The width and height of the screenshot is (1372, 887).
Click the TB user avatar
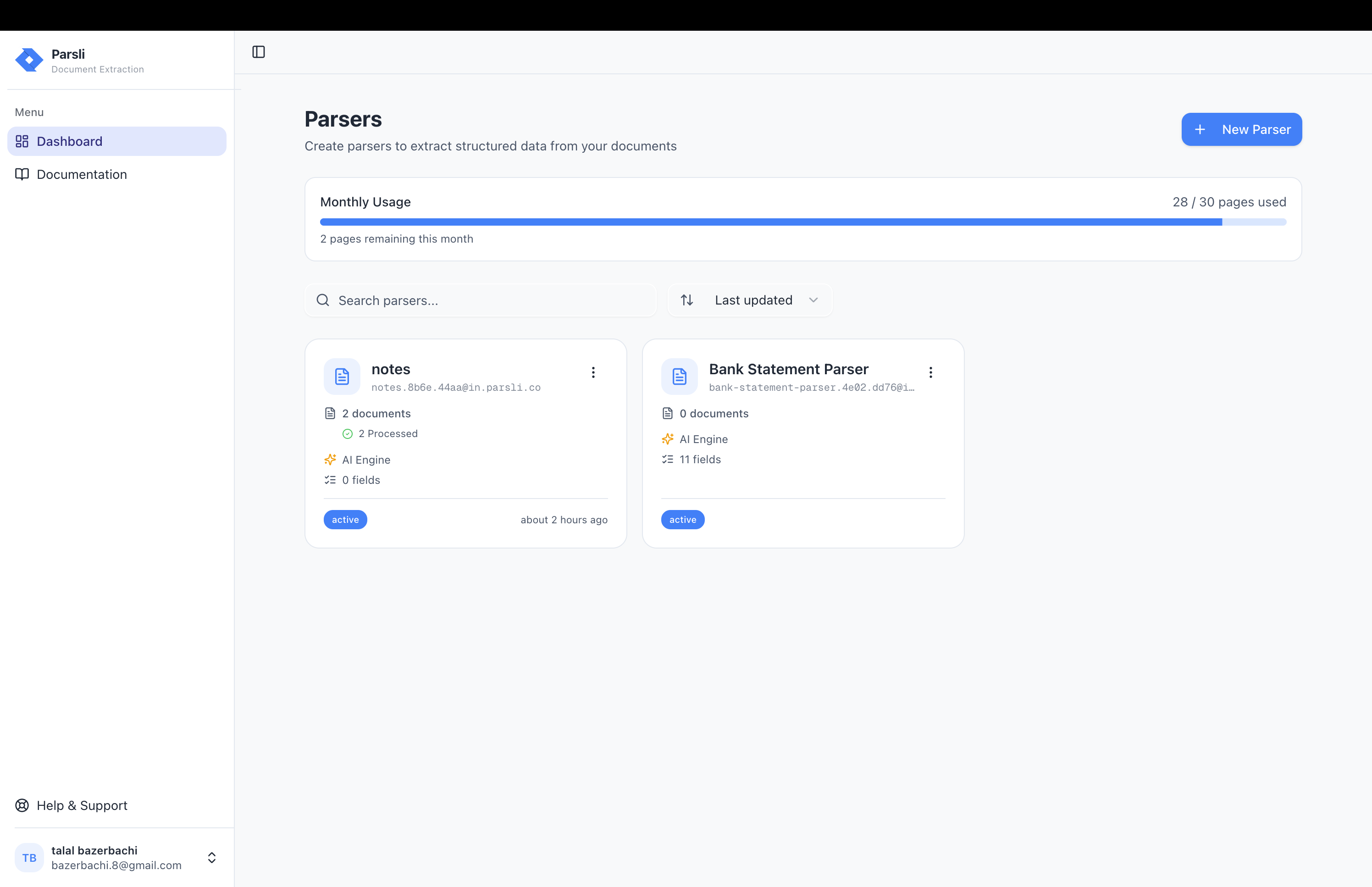29,858
